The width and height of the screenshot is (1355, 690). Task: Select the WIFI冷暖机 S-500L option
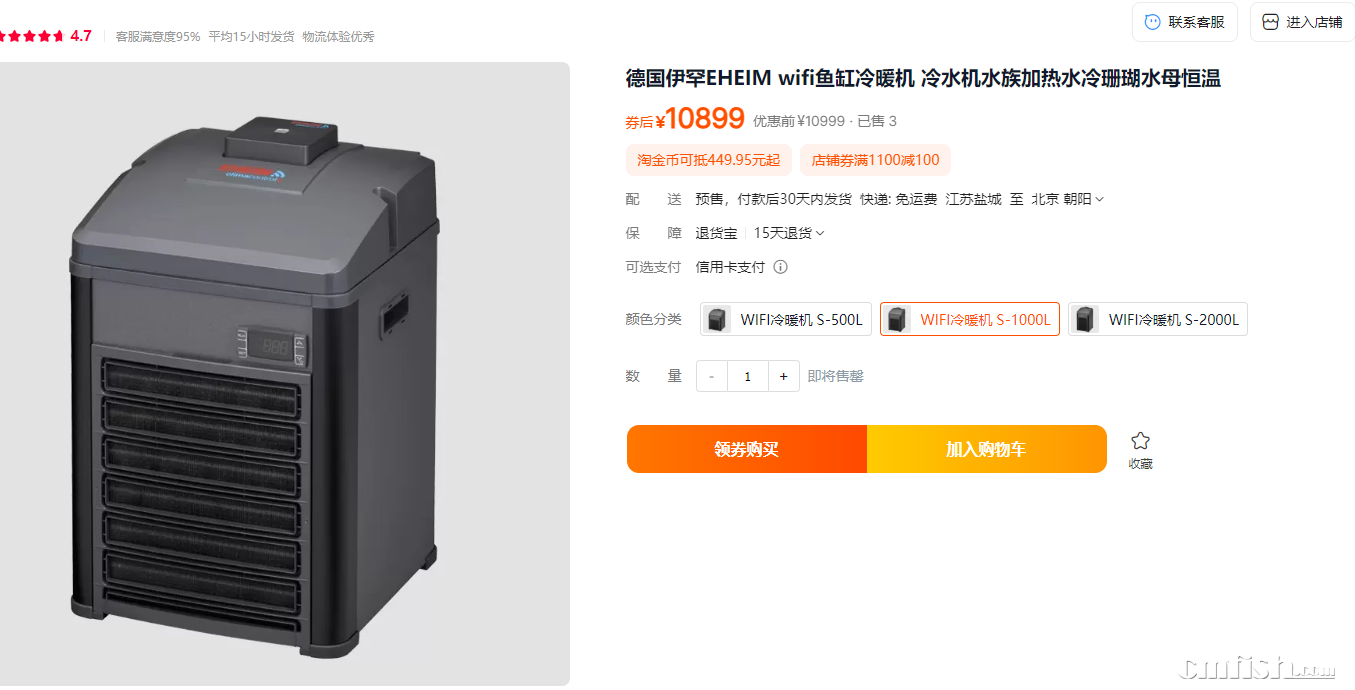click(786, 320)
